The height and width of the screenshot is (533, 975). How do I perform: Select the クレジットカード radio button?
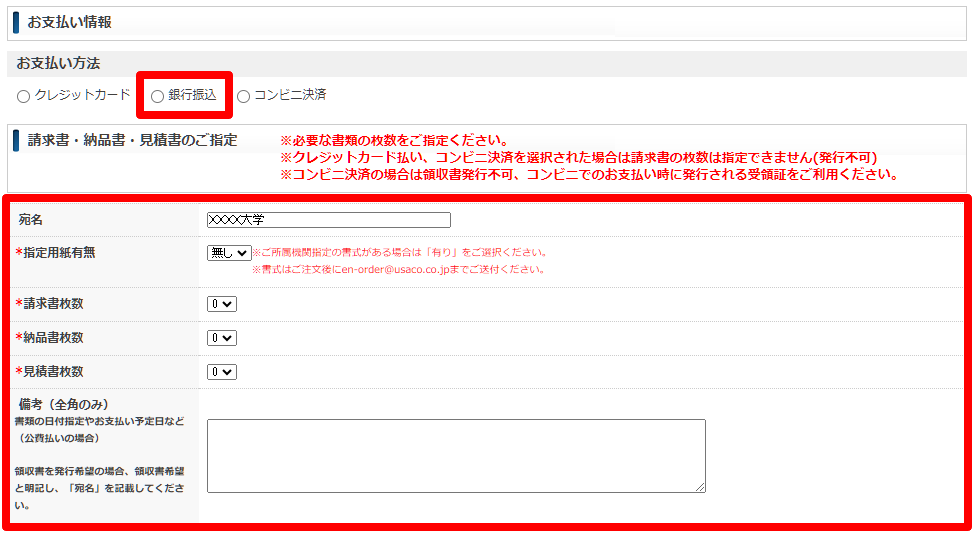click(23, 97)
